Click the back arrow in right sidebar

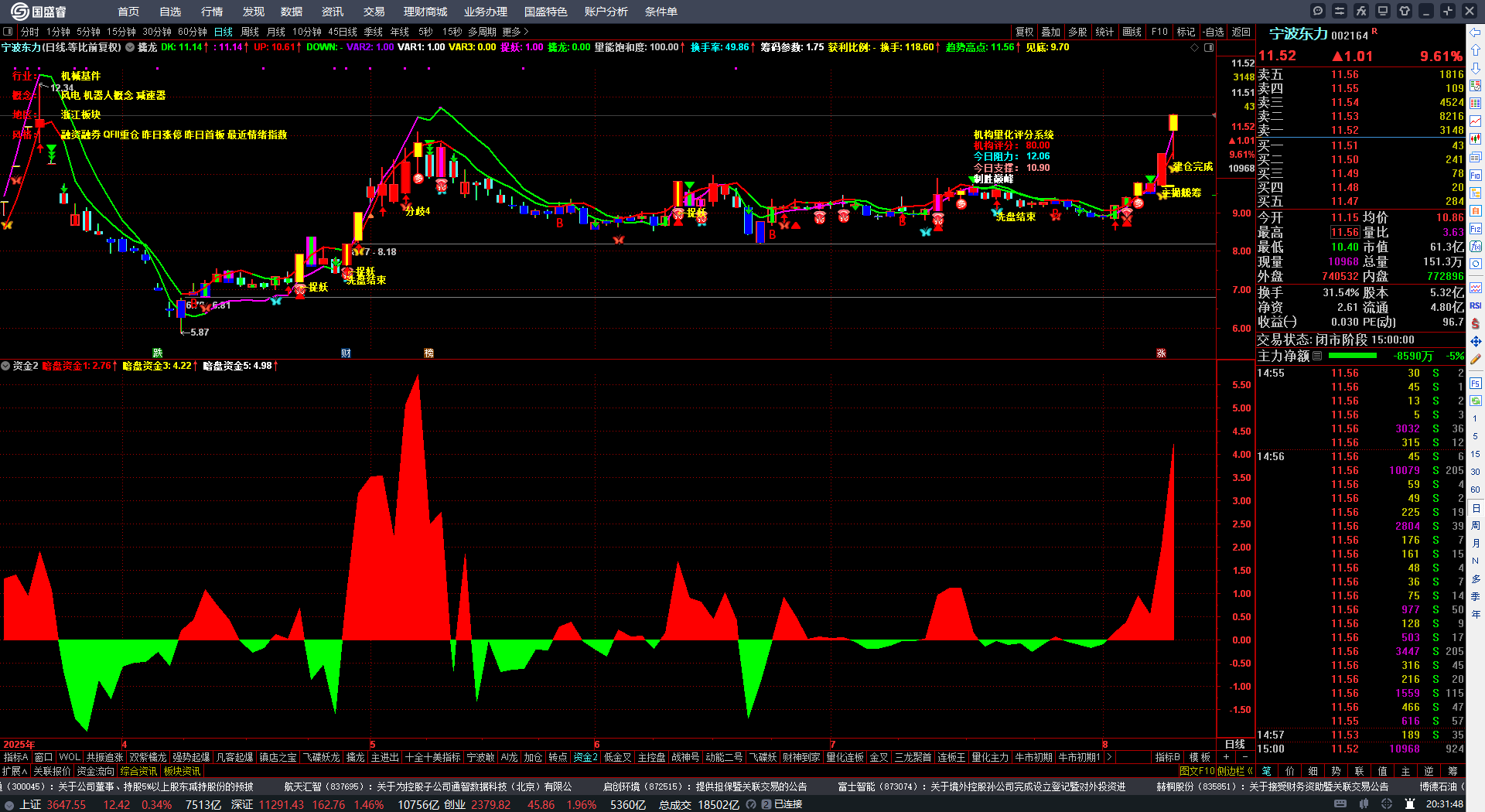pos(1476,32)
